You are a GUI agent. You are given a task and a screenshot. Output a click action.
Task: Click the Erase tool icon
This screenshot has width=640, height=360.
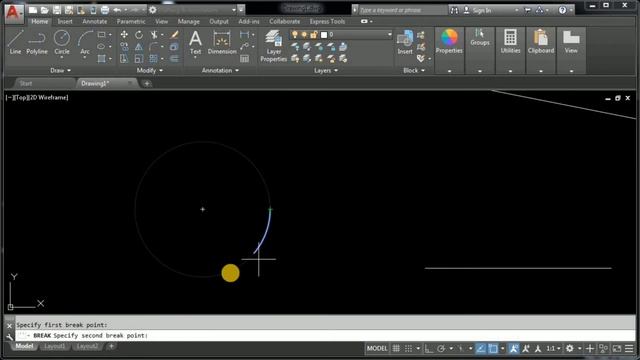click(x=174, y=35)
